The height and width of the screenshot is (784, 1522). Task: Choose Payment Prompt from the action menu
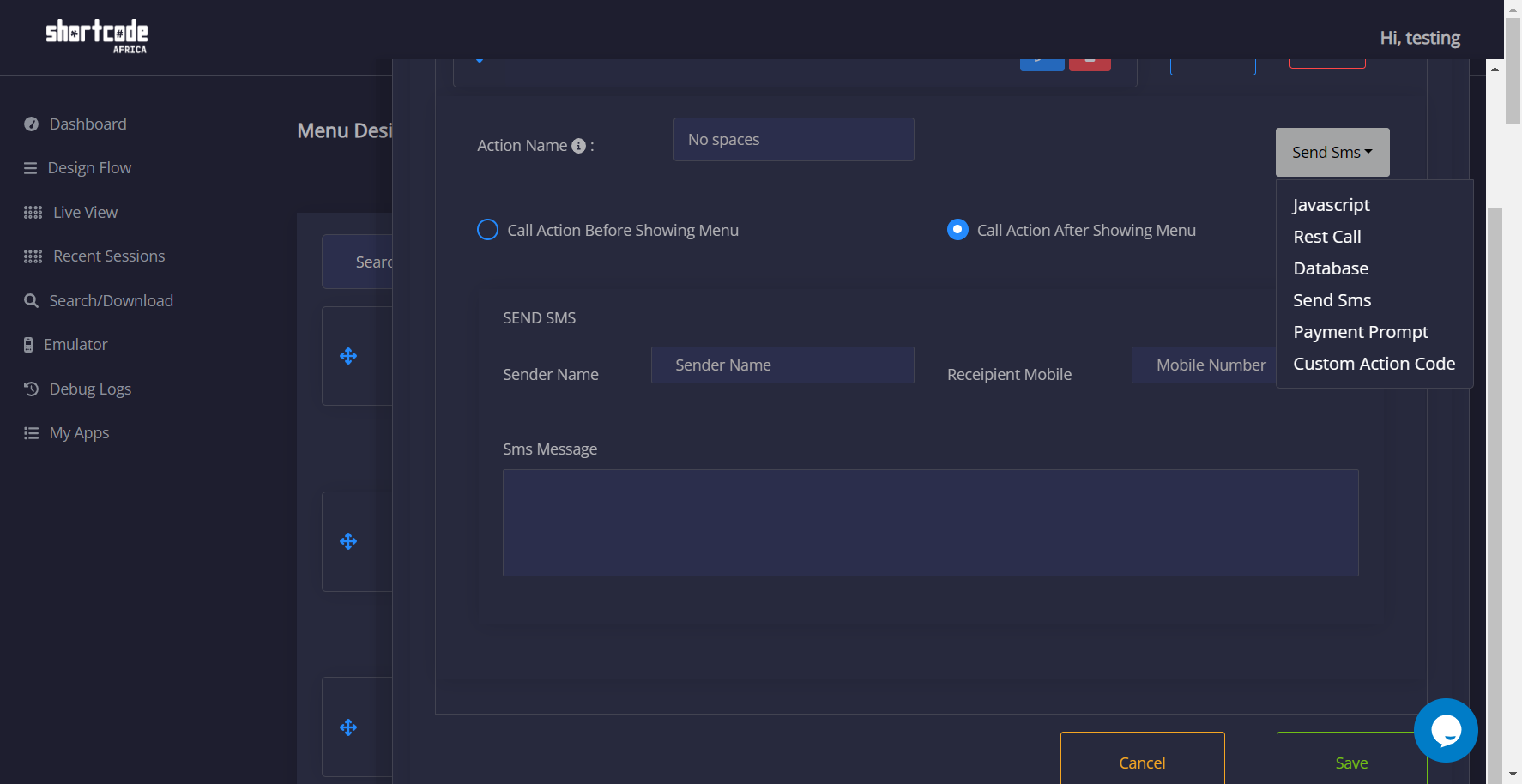point(1361,332)
